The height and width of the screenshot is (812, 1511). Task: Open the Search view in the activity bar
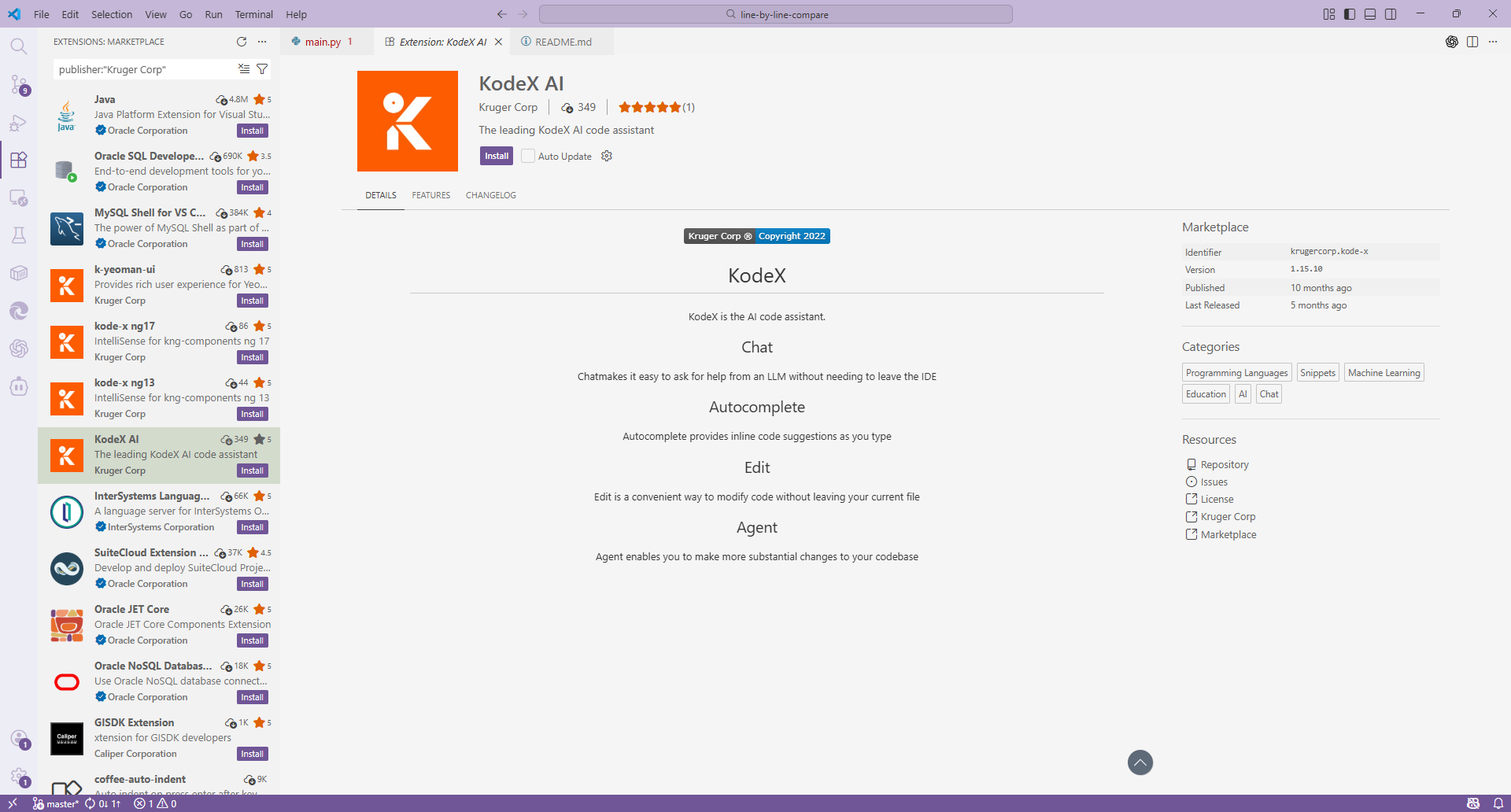click(x=19, y=46)
